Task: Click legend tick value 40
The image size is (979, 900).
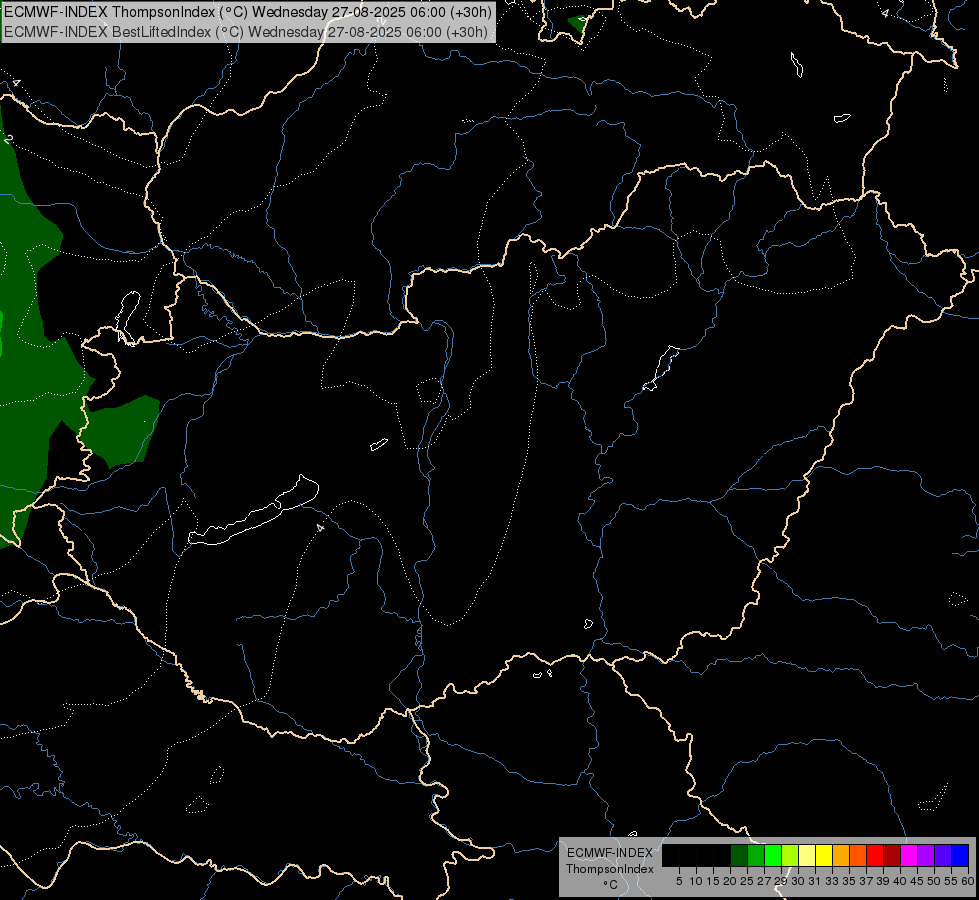Action: [x=900, y=881]
